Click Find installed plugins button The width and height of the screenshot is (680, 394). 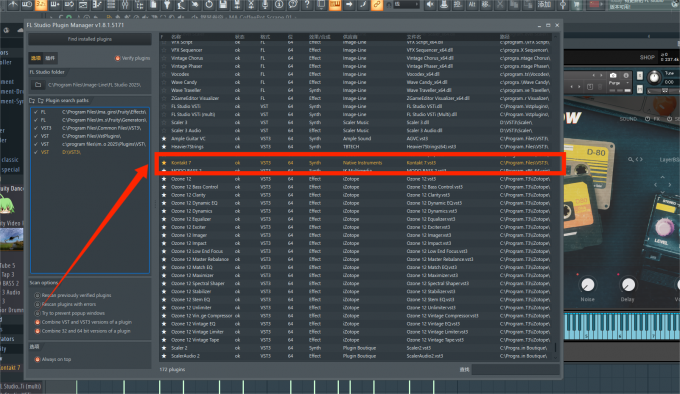click(90, 39)
